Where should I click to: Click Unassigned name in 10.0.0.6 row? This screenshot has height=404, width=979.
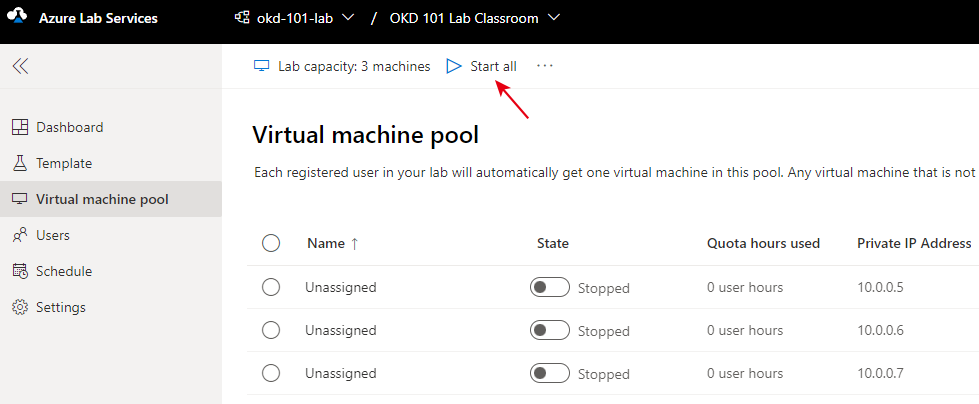pyautogui.click(x=340, y=330)
